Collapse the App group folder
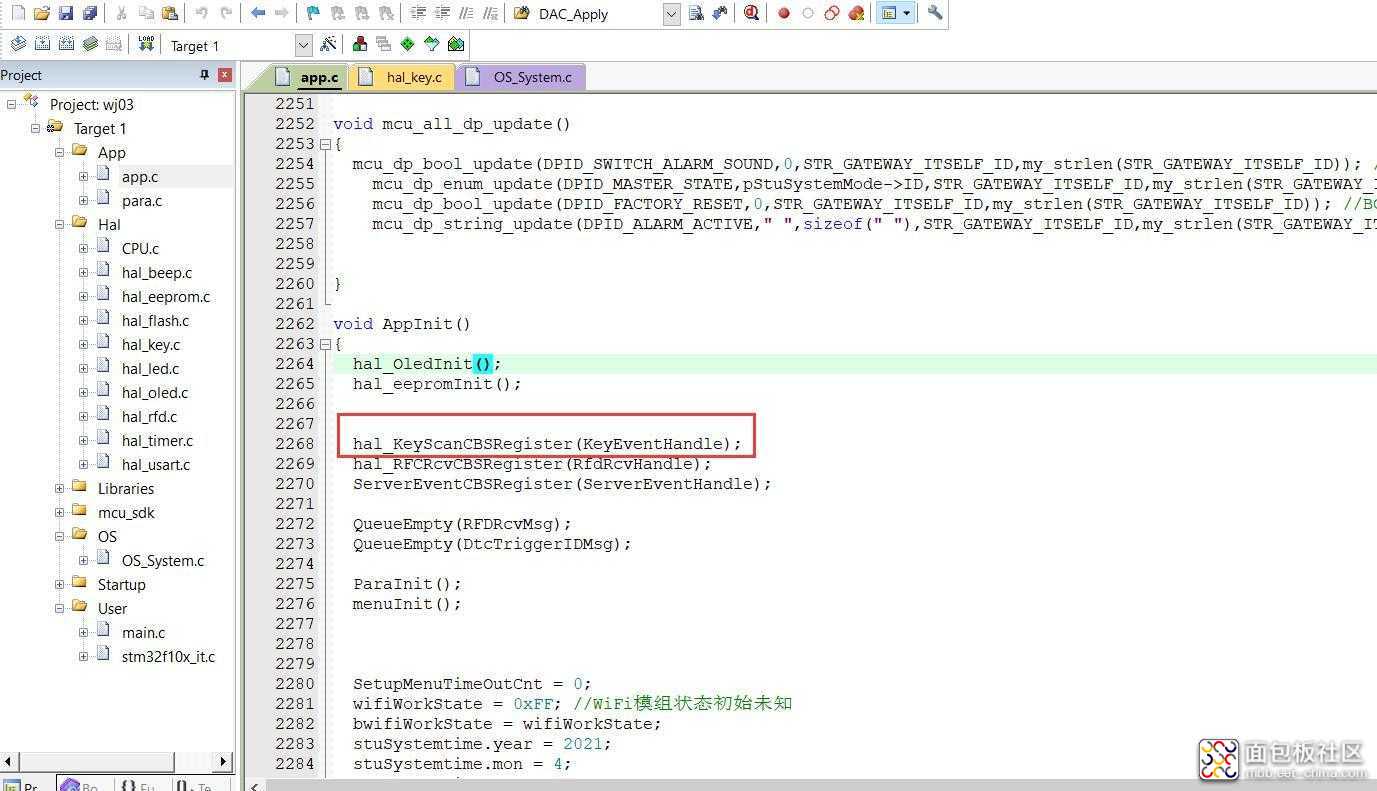Viewport: 1377px width, 791px height. click(x=60, y=152)
